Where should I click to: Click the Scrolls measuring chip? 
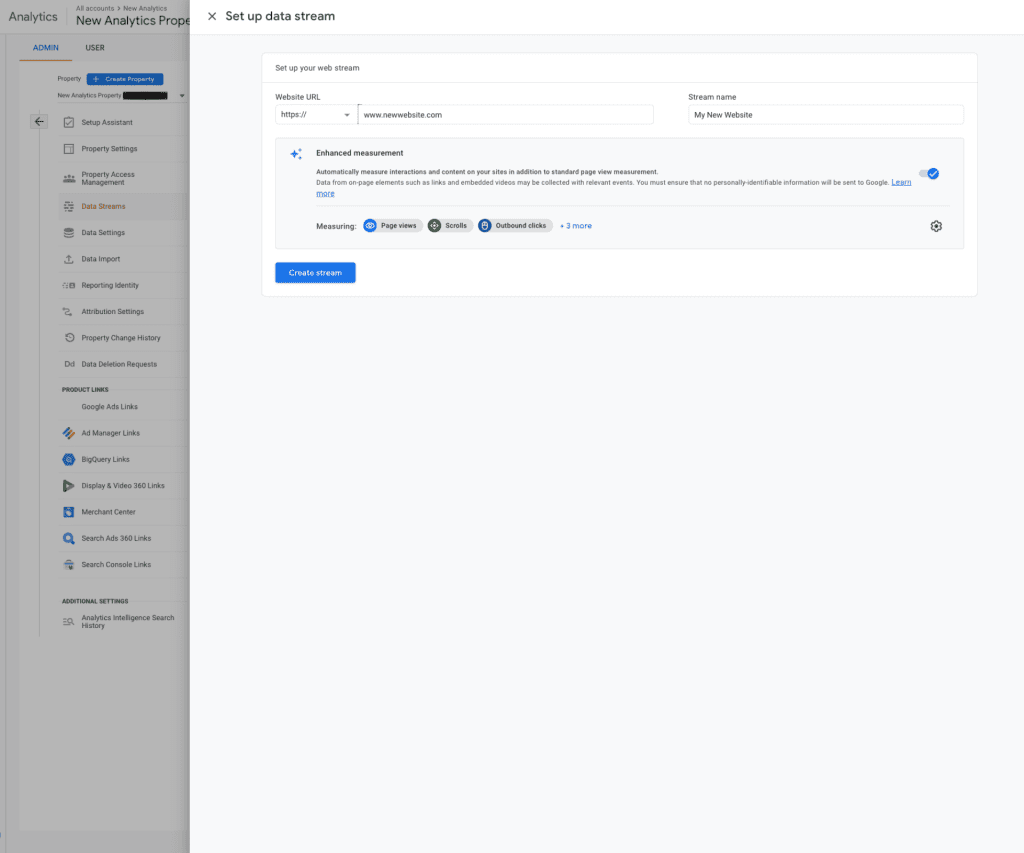pyautogui.click(x=449, y=225)
